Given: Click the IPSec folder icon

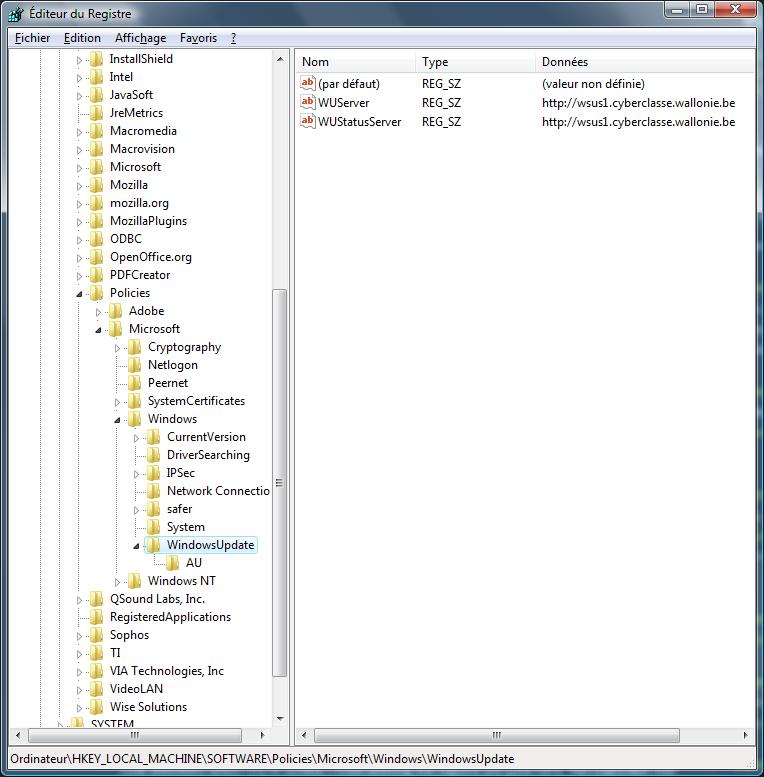Looking at the screenshot, I should point(154,473).
